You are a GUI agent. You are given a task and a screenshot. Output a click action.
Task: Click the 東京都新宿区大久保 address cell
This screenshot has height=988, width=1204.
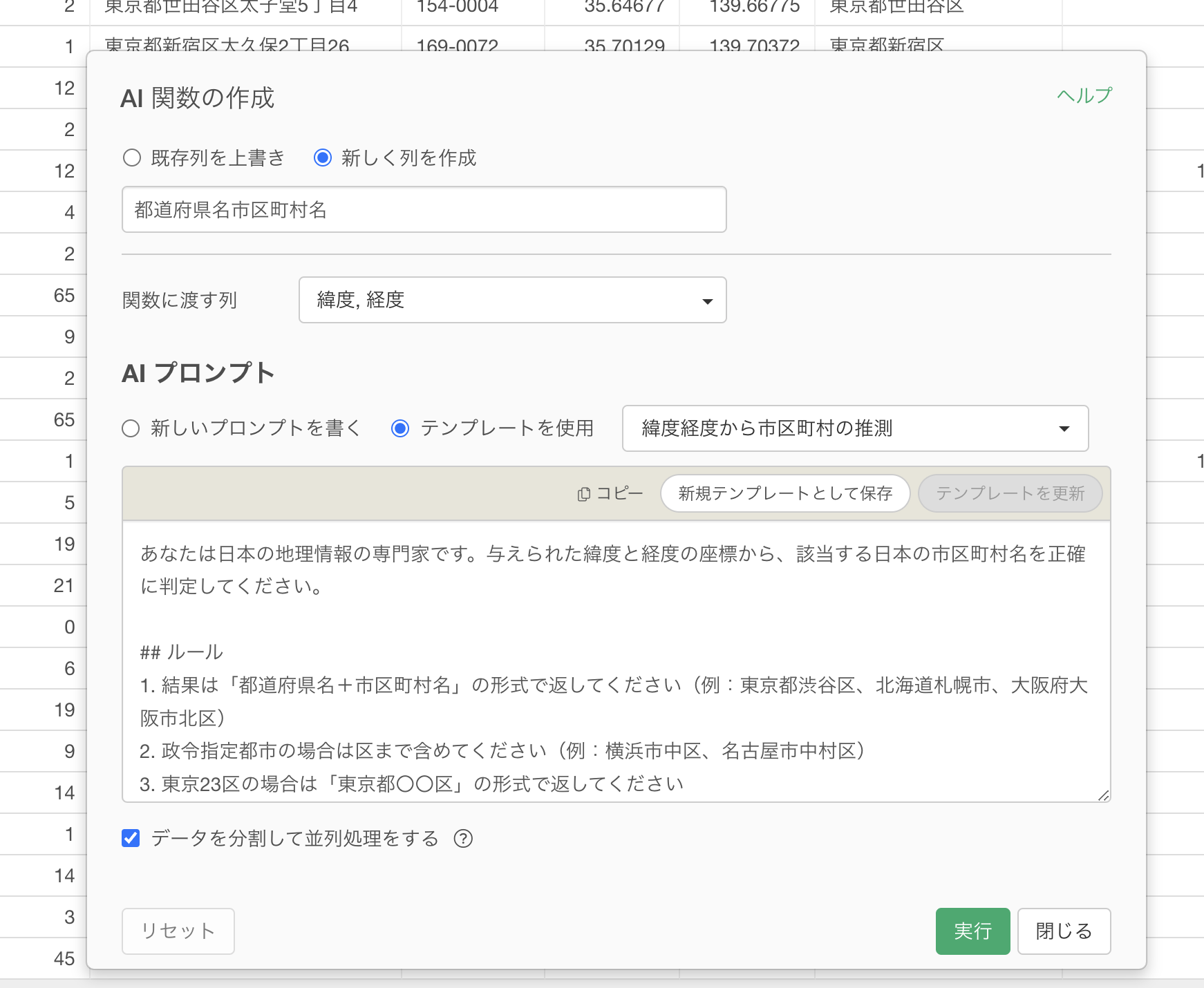tap(228, 43)
